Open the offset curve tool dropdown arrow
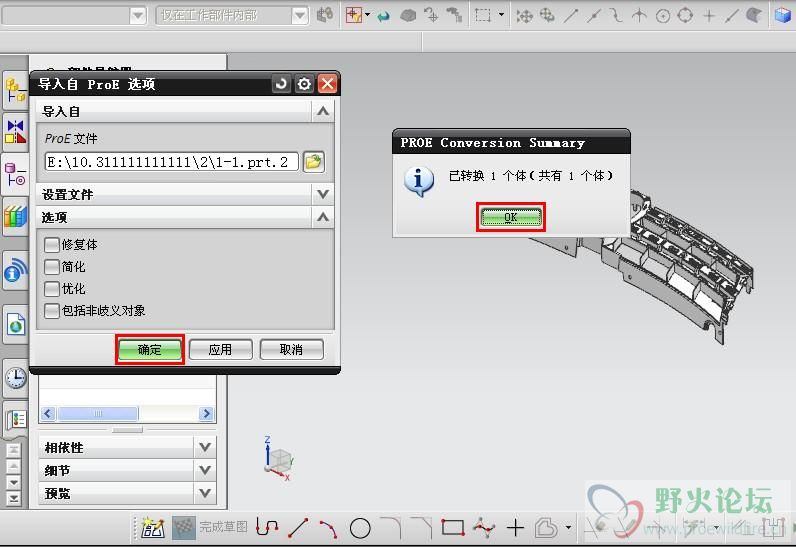This screenshot has width=796, height=547. tap(568, 528)
